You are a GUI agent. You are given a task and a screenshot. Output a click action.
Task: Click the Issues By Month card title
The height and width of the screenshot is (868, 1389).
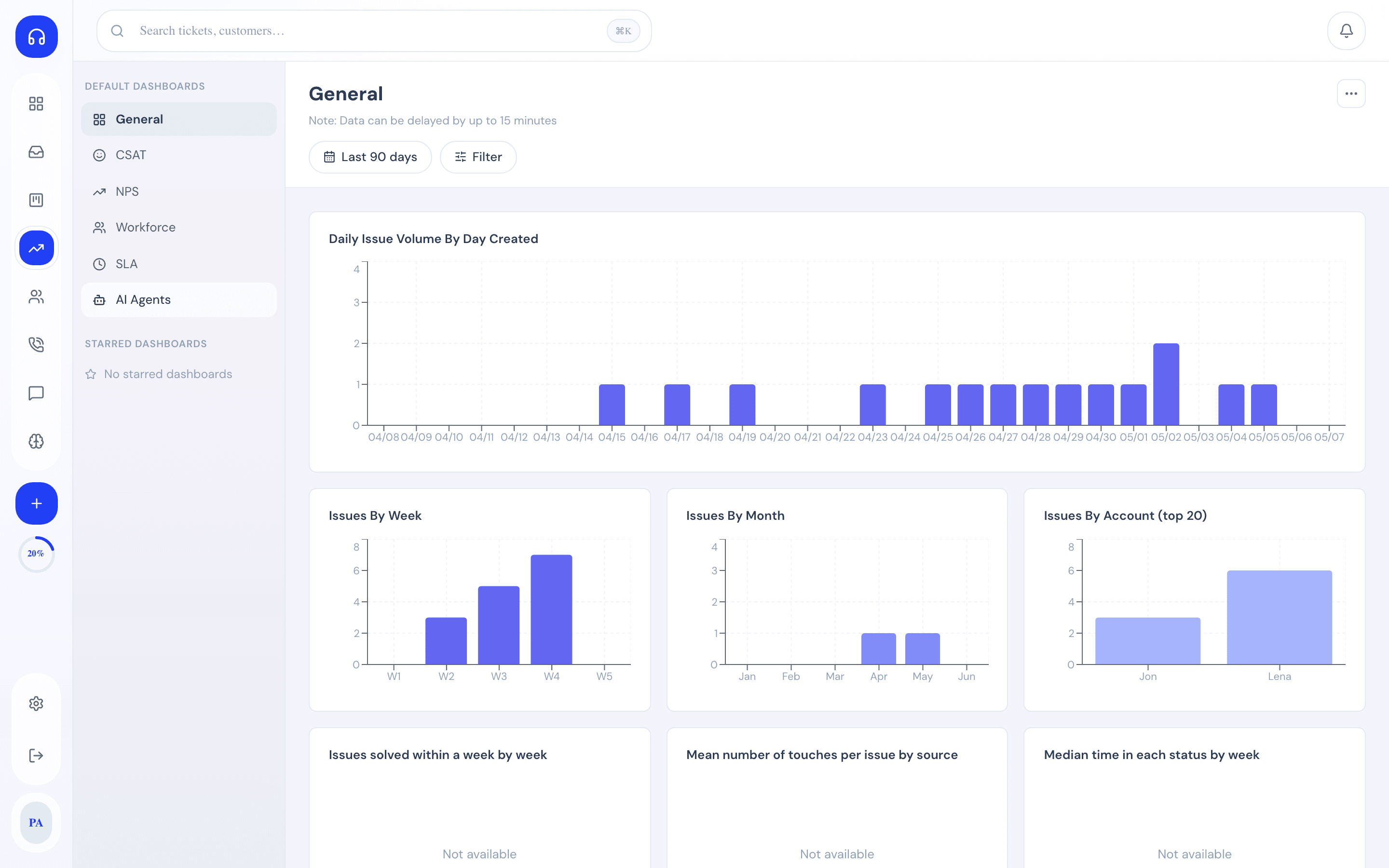[735, 515]
